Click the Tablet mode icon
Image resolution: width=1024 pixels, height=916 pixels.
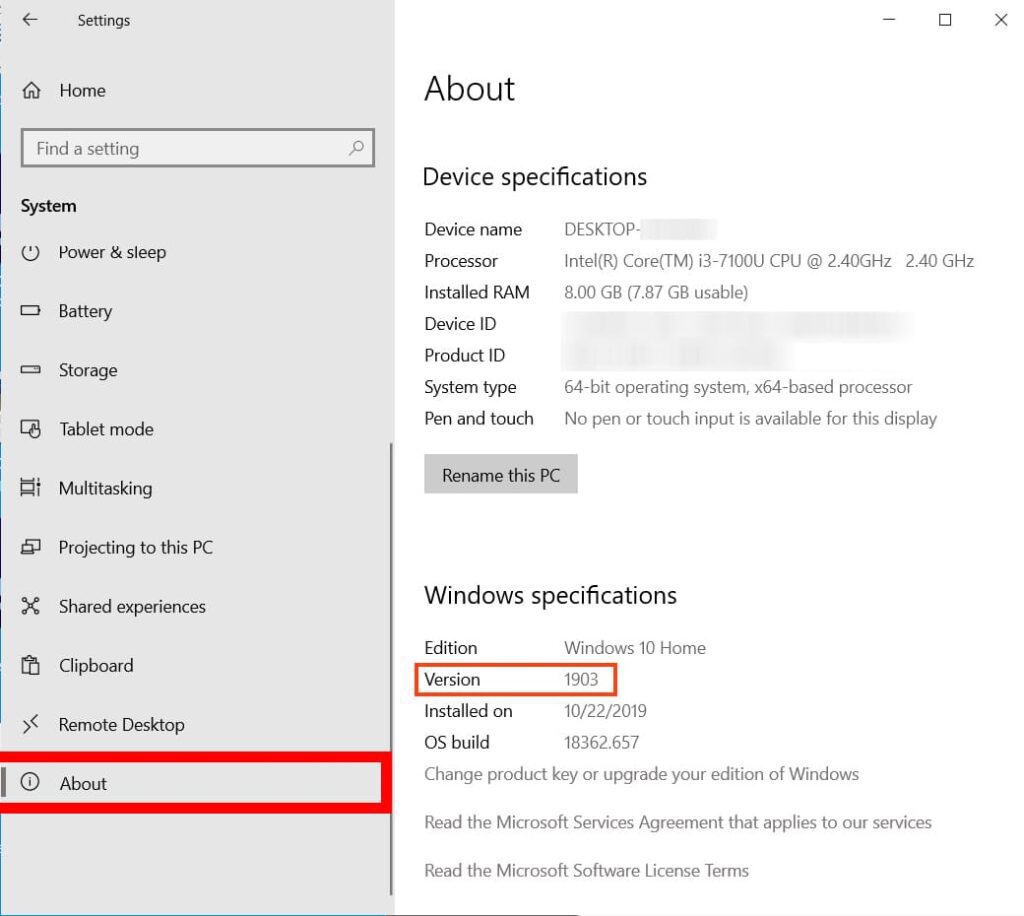(31, 429)
